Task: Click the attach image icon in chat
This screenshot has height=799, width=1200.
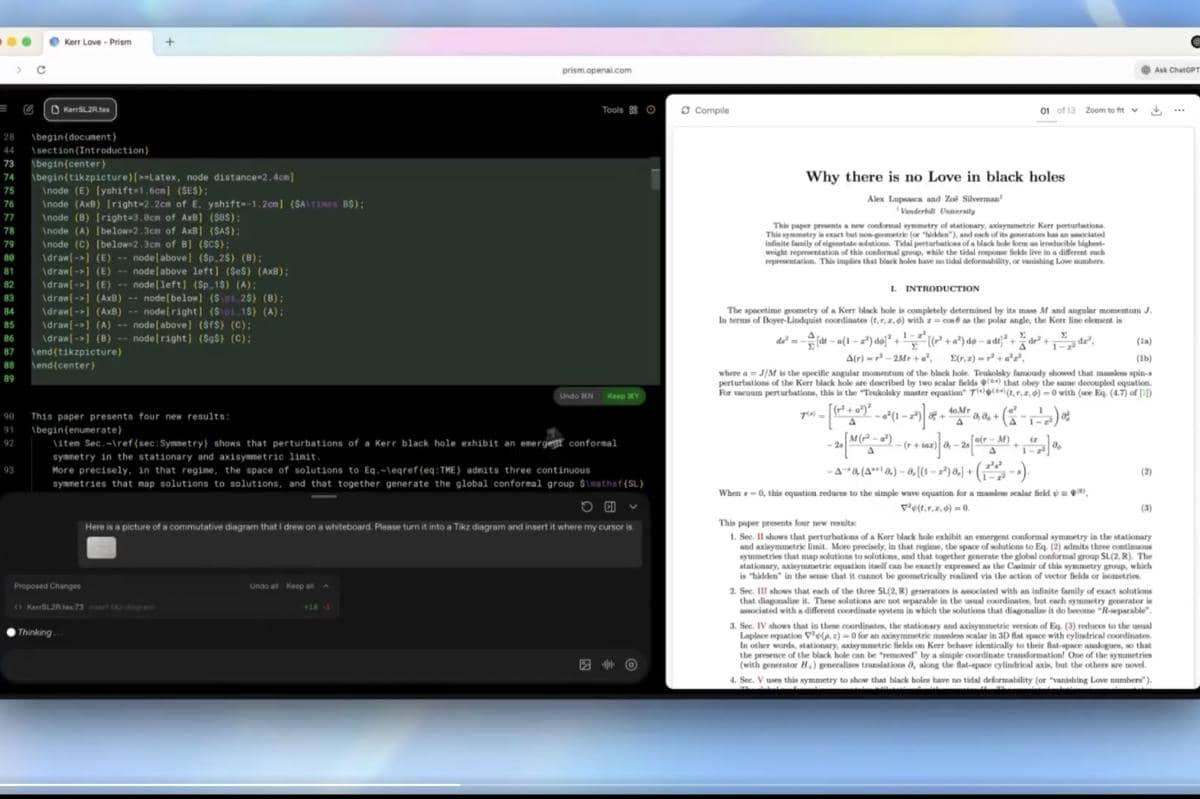Action: (x=585, y=664)
